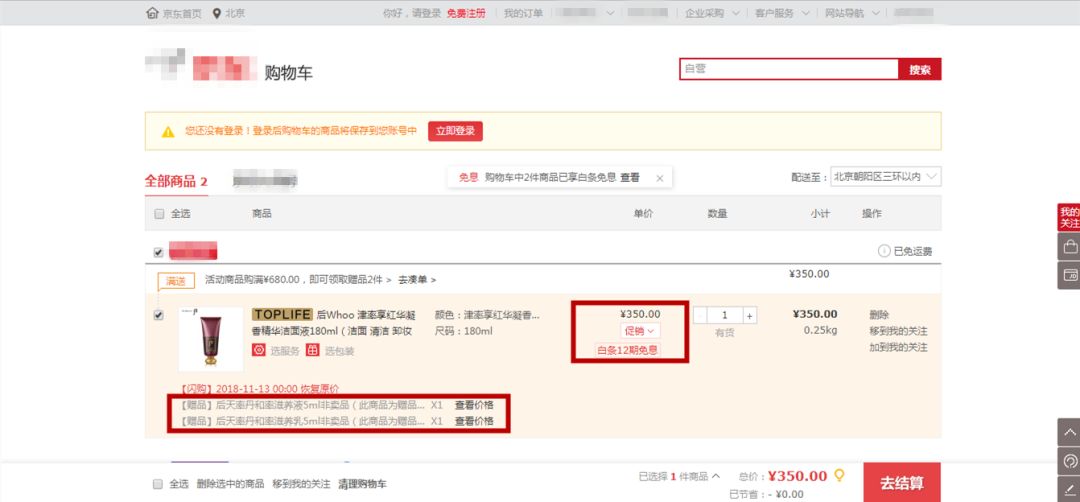Click 查看价格 for 滋养乳 gift
Viewport: 1080px width, 502px height.
tap(474, 421)
